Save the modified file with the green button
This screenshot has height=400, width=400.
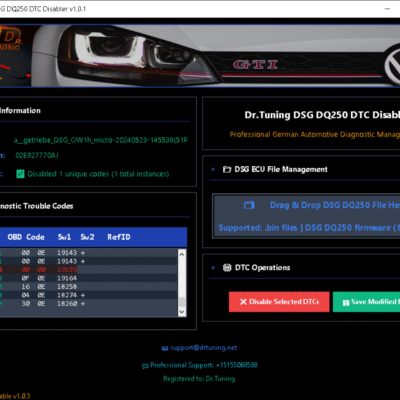pos(366,302)
